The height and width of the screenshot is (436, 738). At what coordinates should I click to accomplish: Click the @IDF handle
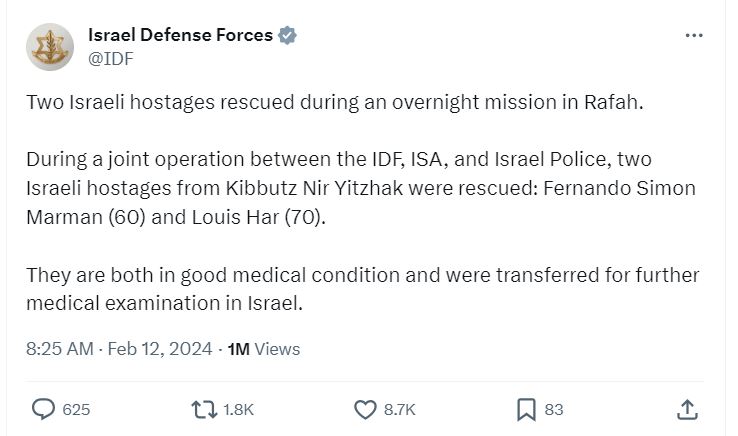tap(111, 58)
